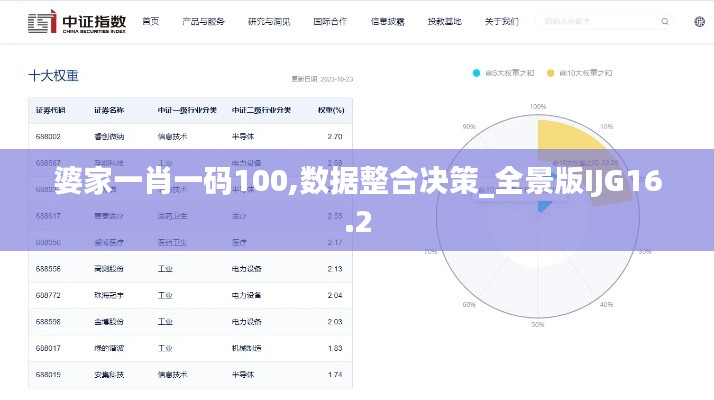The width and height of the screenshot is (714, 400).
Task: Open the 研究与洞见 menu
Action: pyautogui.click(x=269, y=21)
